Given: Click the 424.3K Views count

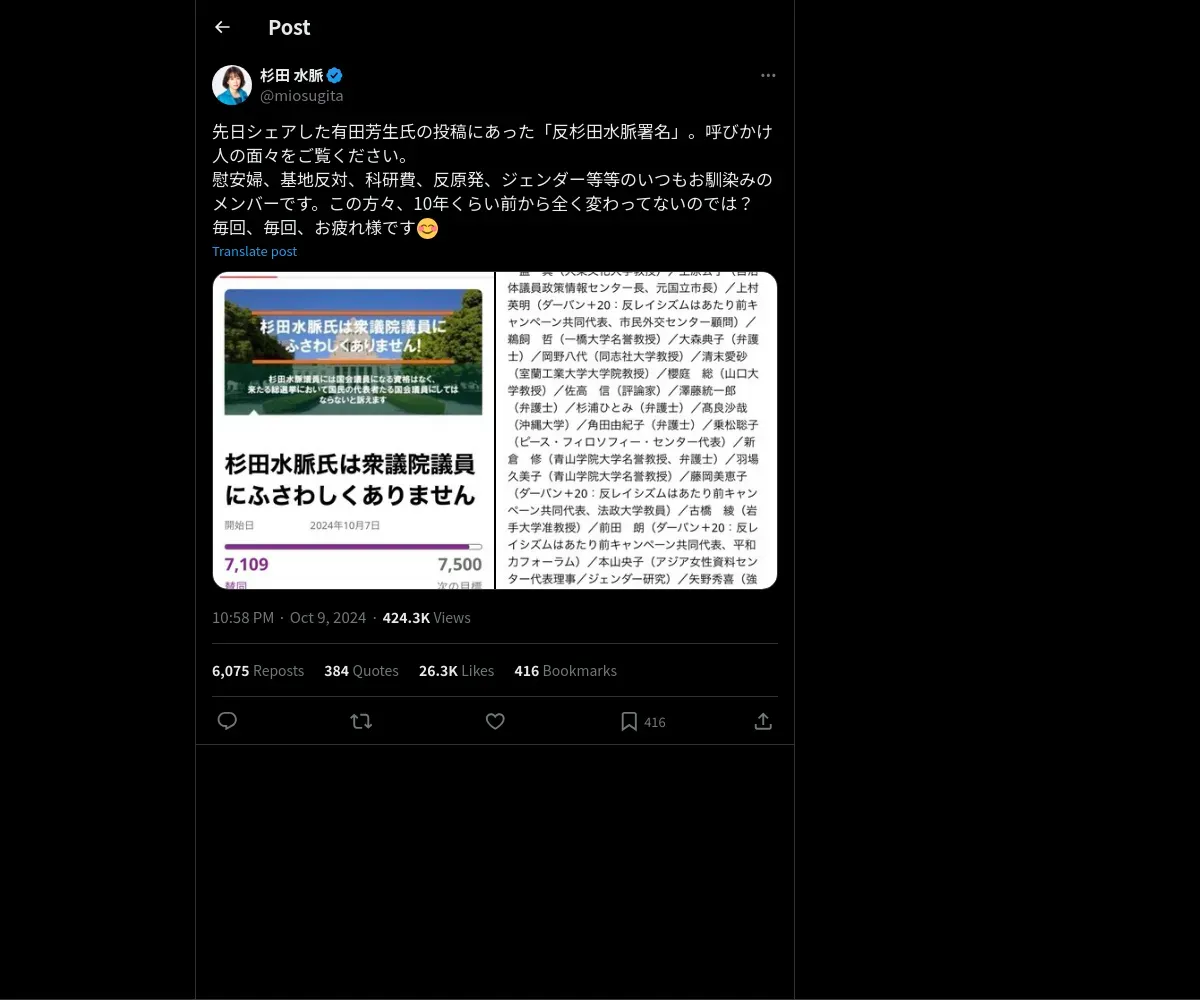Looking at the screenshot, I should point(426,617).
